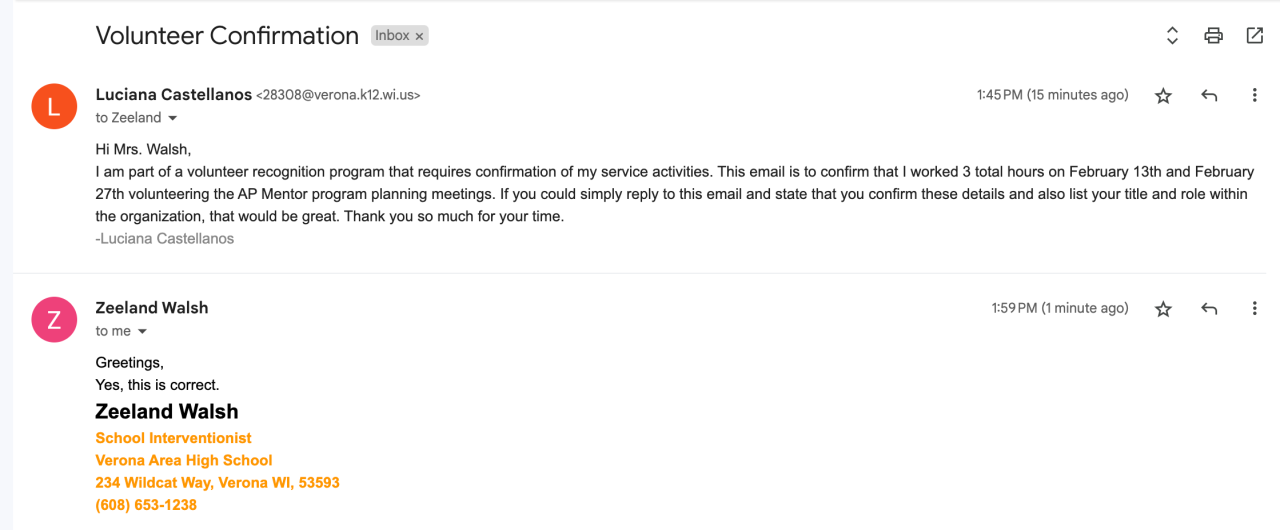Open more options for Luciana's message

click(x=1254, y=96)
